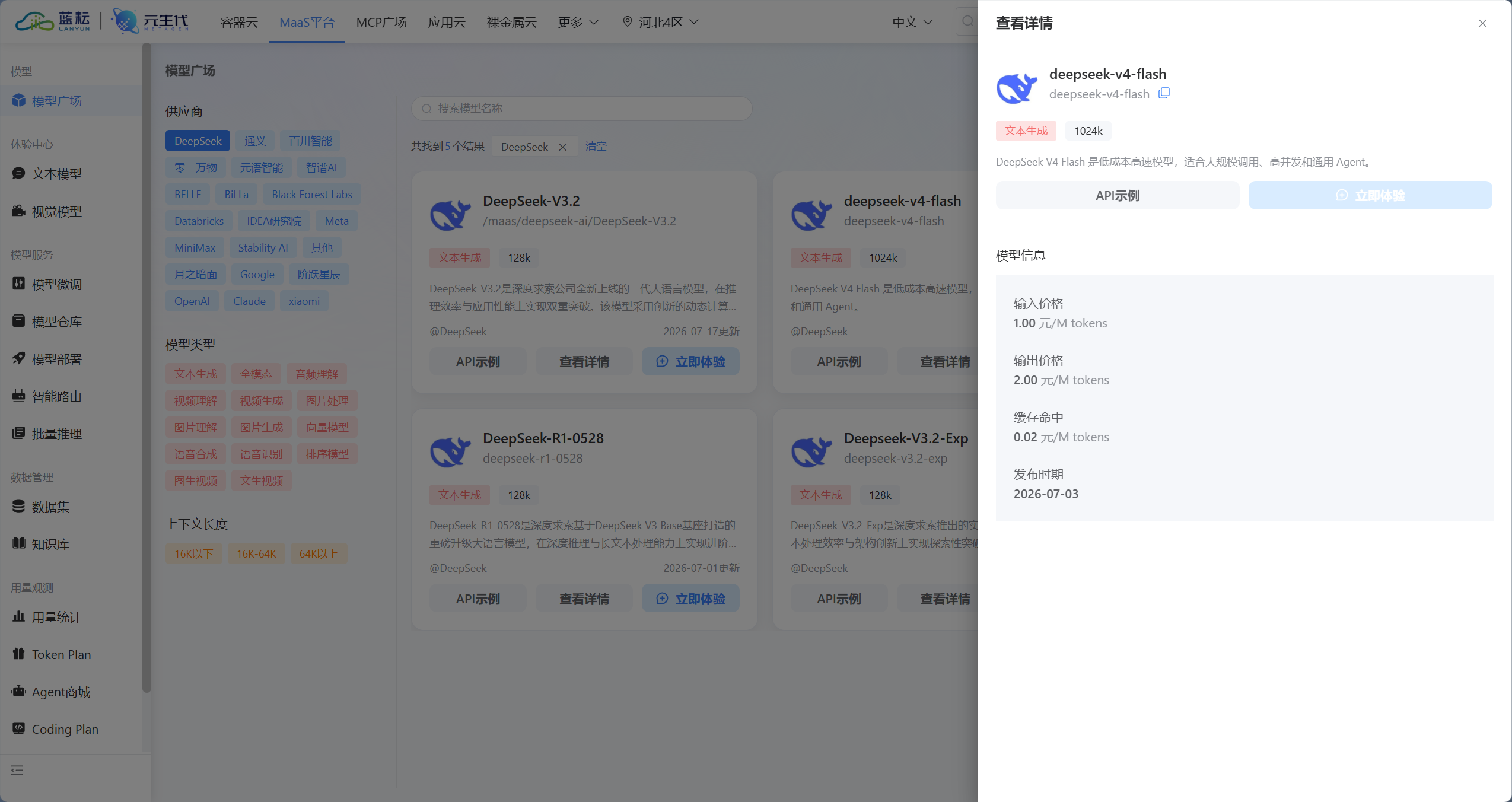
Task: Toggle the OpenAI supplier filter
Action: coord(192,301)
